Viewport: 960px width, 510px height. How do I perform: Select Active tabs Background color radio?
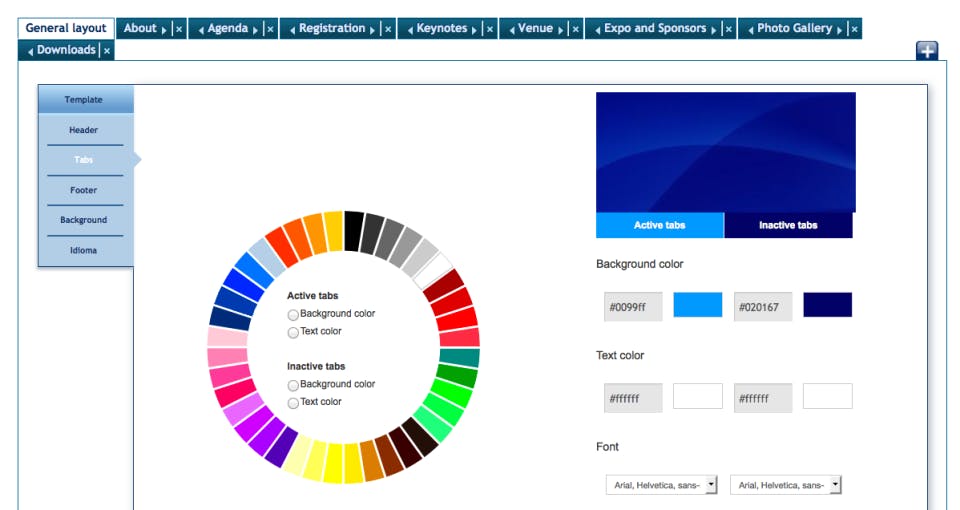pyautogui.click(x=293, y=315)
